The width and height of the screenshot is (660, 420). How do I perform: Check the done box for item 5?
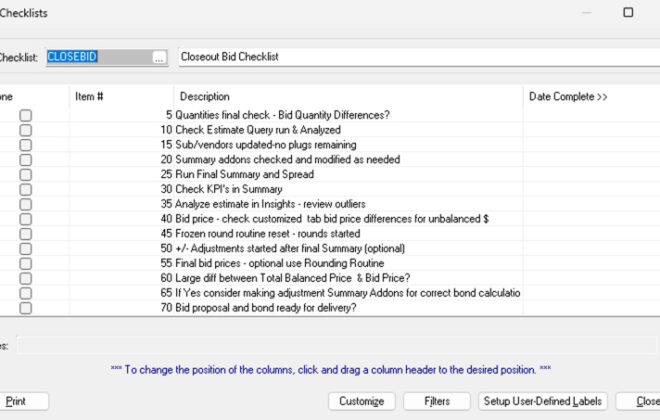point(25,116)
